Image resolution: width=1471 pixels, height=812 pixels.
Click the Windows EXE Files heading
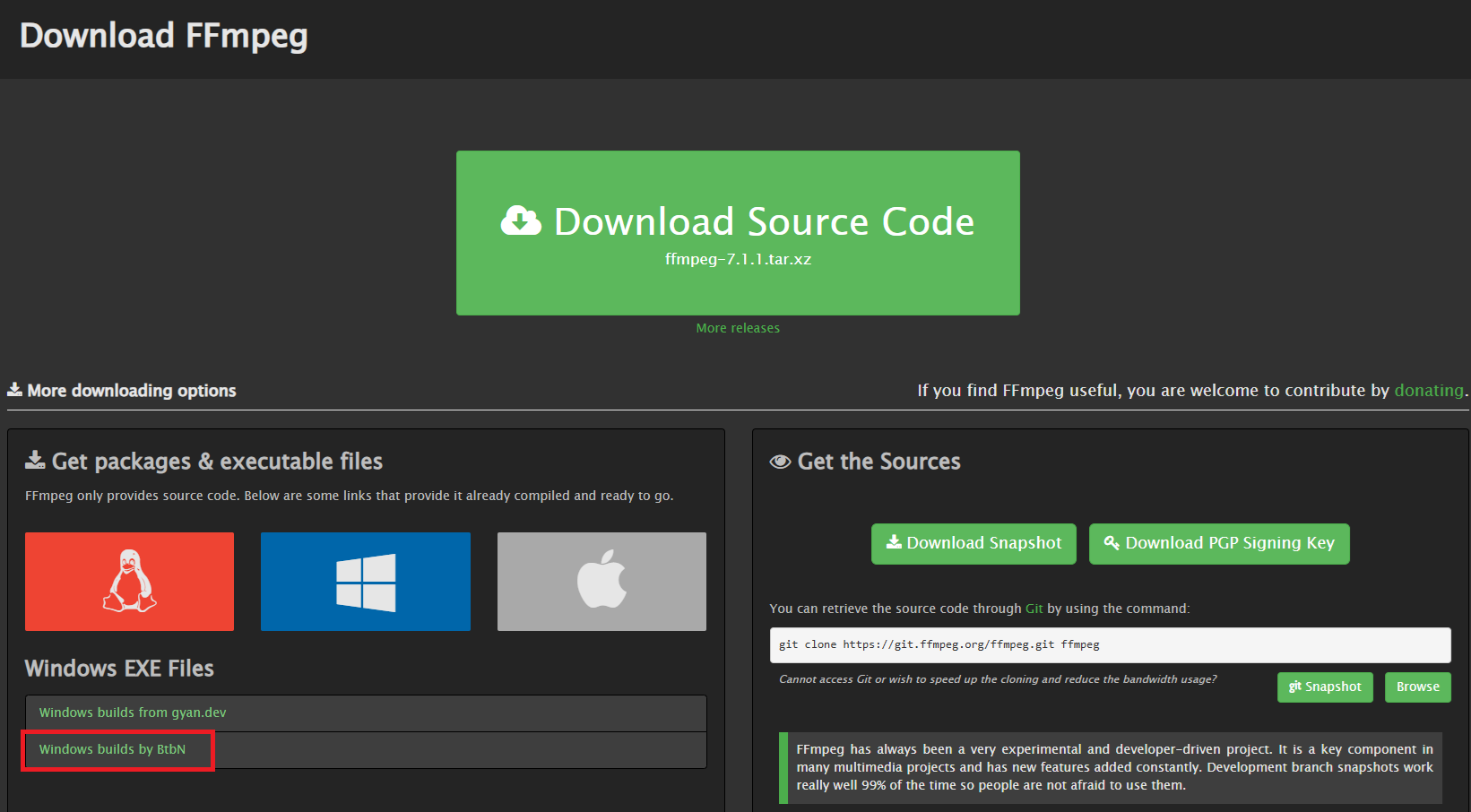coord(119,669)
